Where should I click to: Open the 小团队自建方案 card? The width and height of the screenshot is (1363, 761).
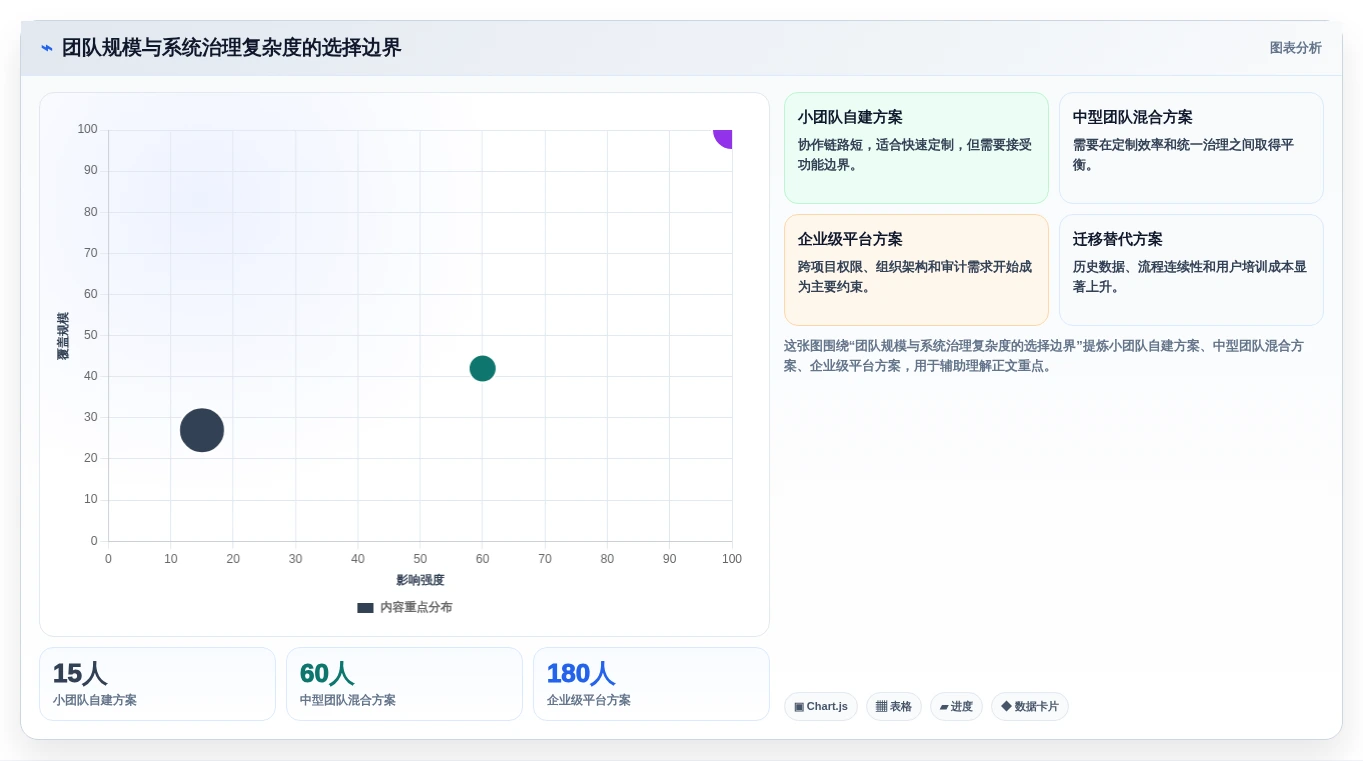tap(916, 148)
